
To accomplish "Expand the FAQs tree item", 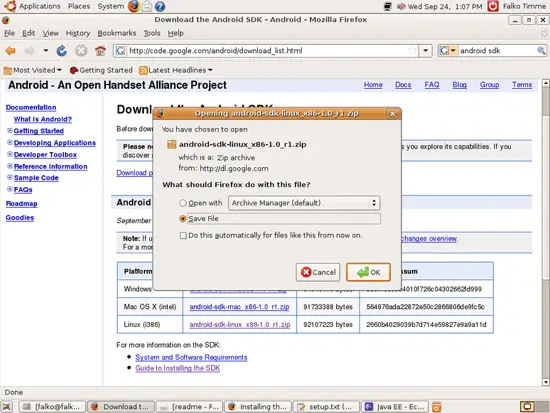I will tap(10, 189).
